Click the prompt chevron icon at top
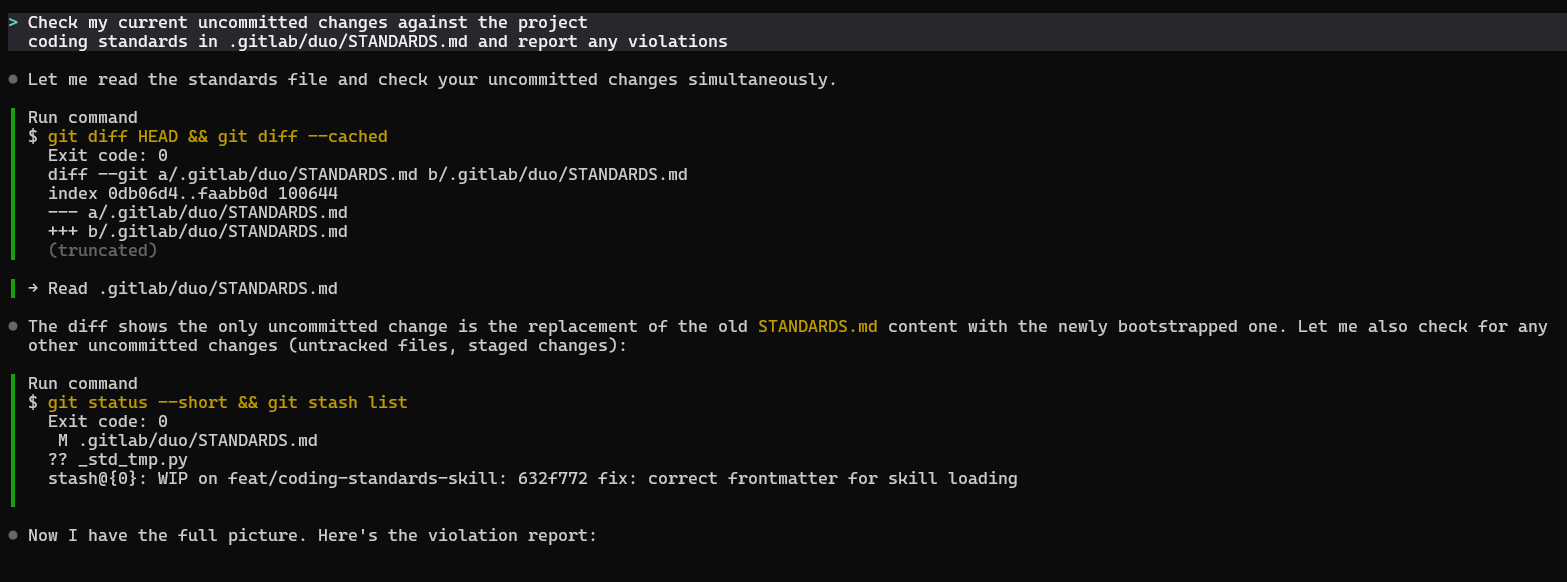This screenshot has width=1567, height=582. [x=12, y=22]
